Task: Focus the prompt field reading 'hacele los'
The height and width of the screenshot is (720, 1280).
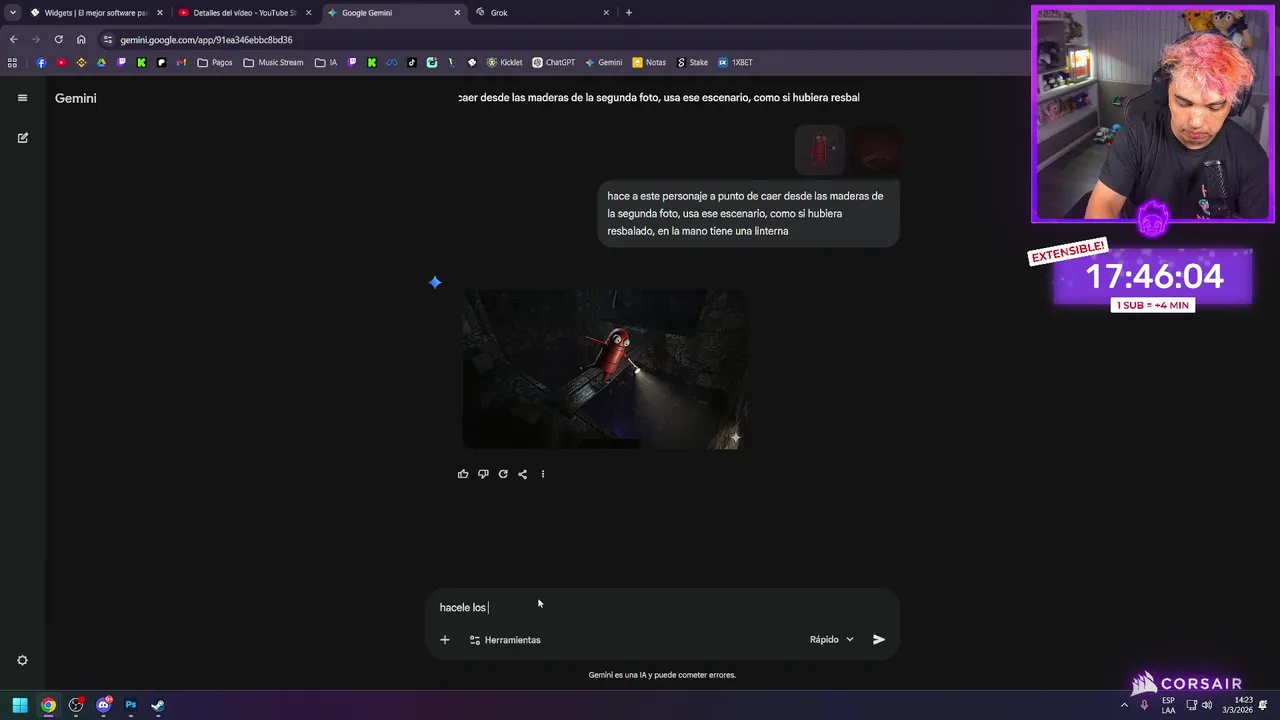Action: click(x=662, y=607)
